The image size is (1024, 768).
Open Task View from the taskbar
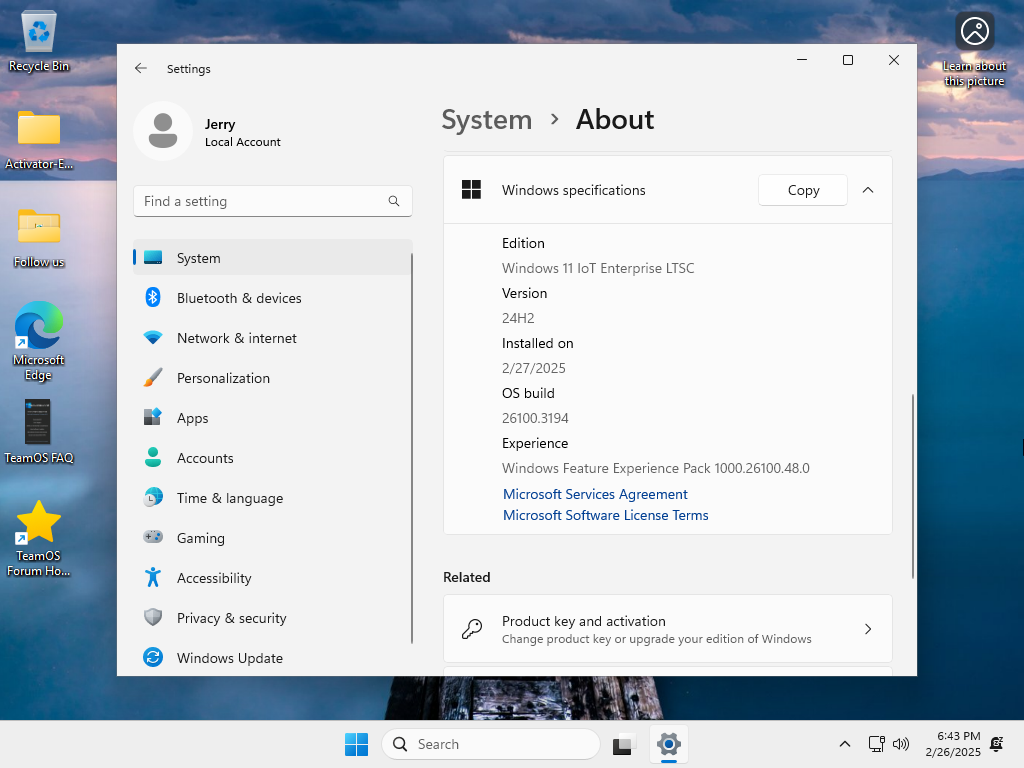pos(624,744)
